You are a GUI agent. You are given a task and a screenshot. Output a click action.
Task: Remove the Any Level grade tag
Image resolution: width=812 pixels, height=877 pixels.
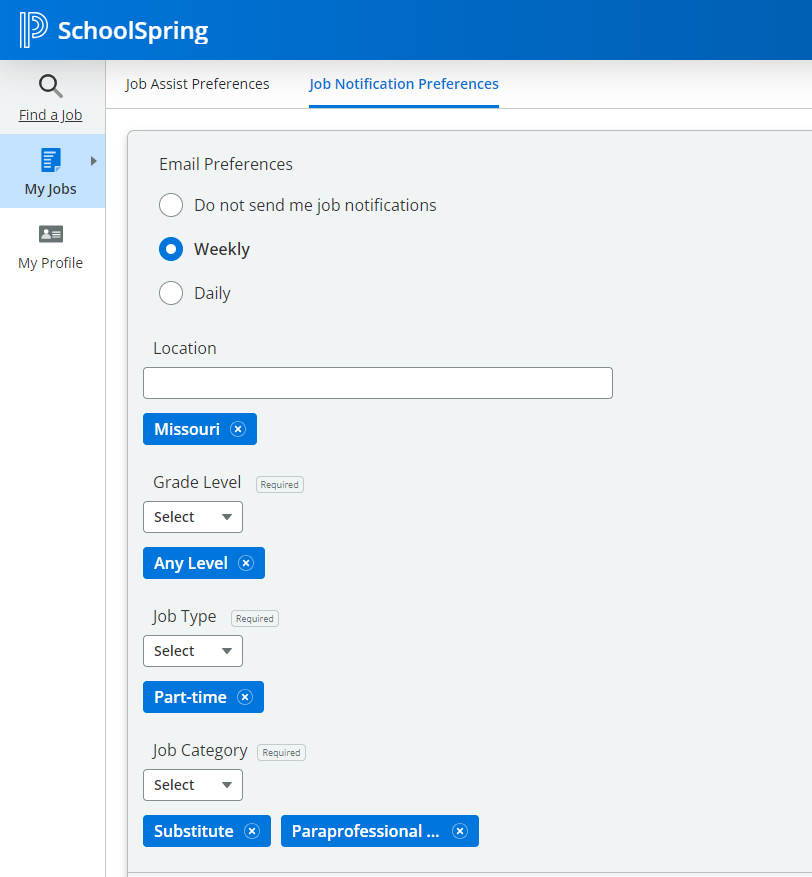[x=246, y=563]
